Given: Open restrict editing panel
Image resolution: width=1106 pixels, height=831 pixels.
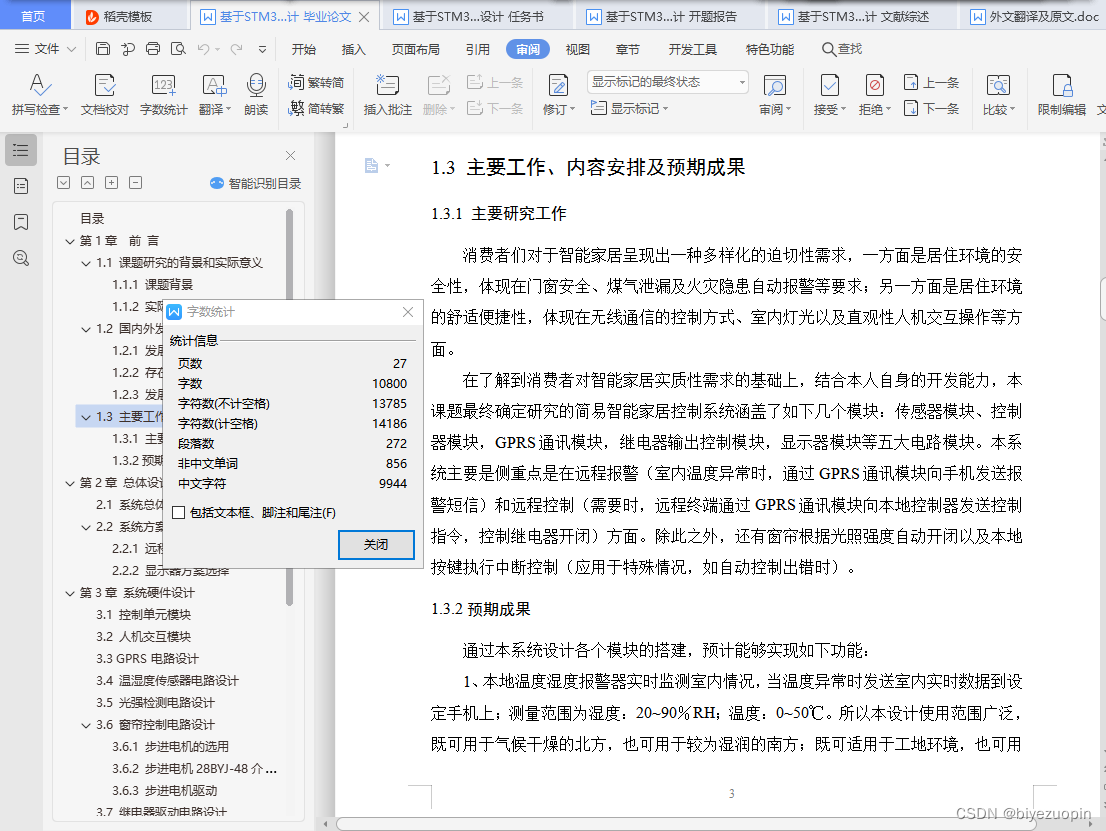Looking at the screenshot, I should (x=1062, y=94).
